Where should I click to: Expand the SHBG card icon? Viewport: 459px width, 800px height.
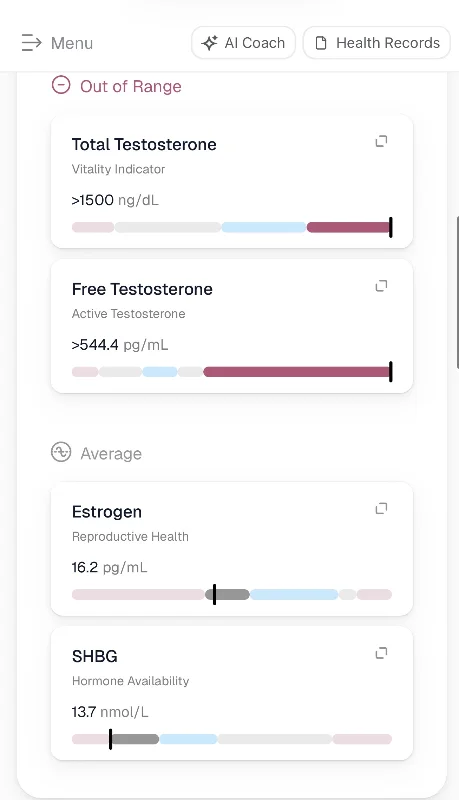point(381,653)
